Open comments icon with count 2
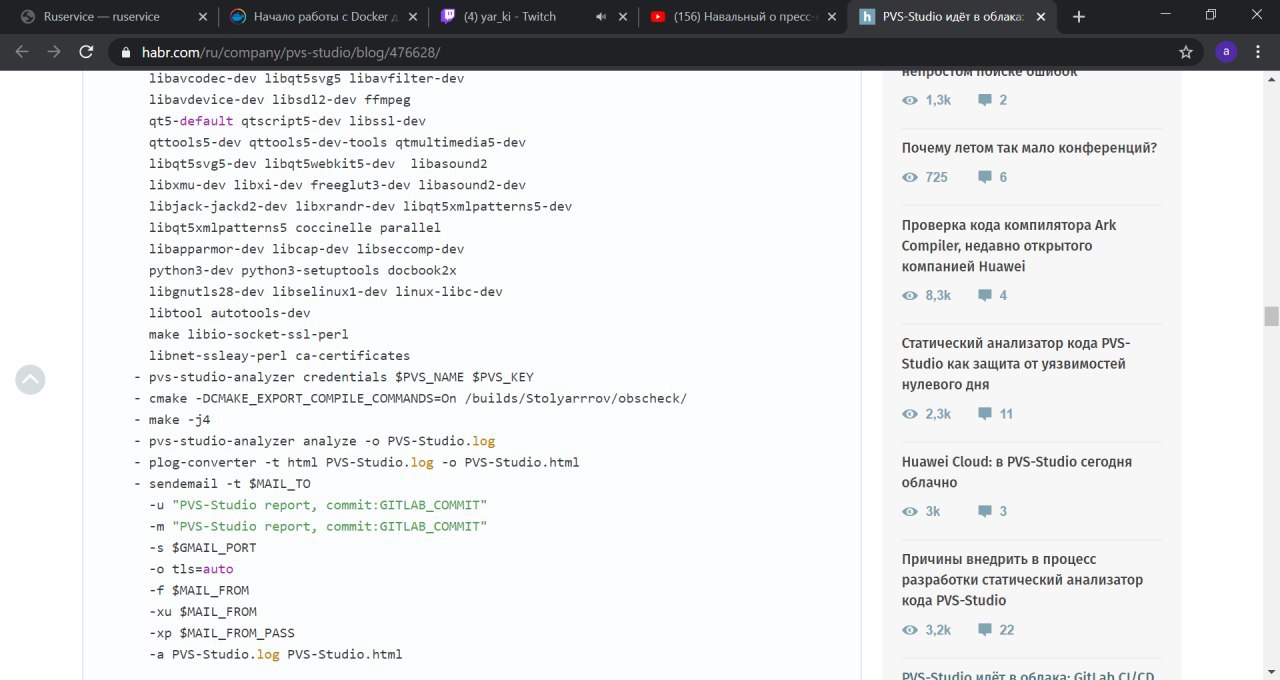Viewport: 1280px width, 680px height. [x=985, y=100]
